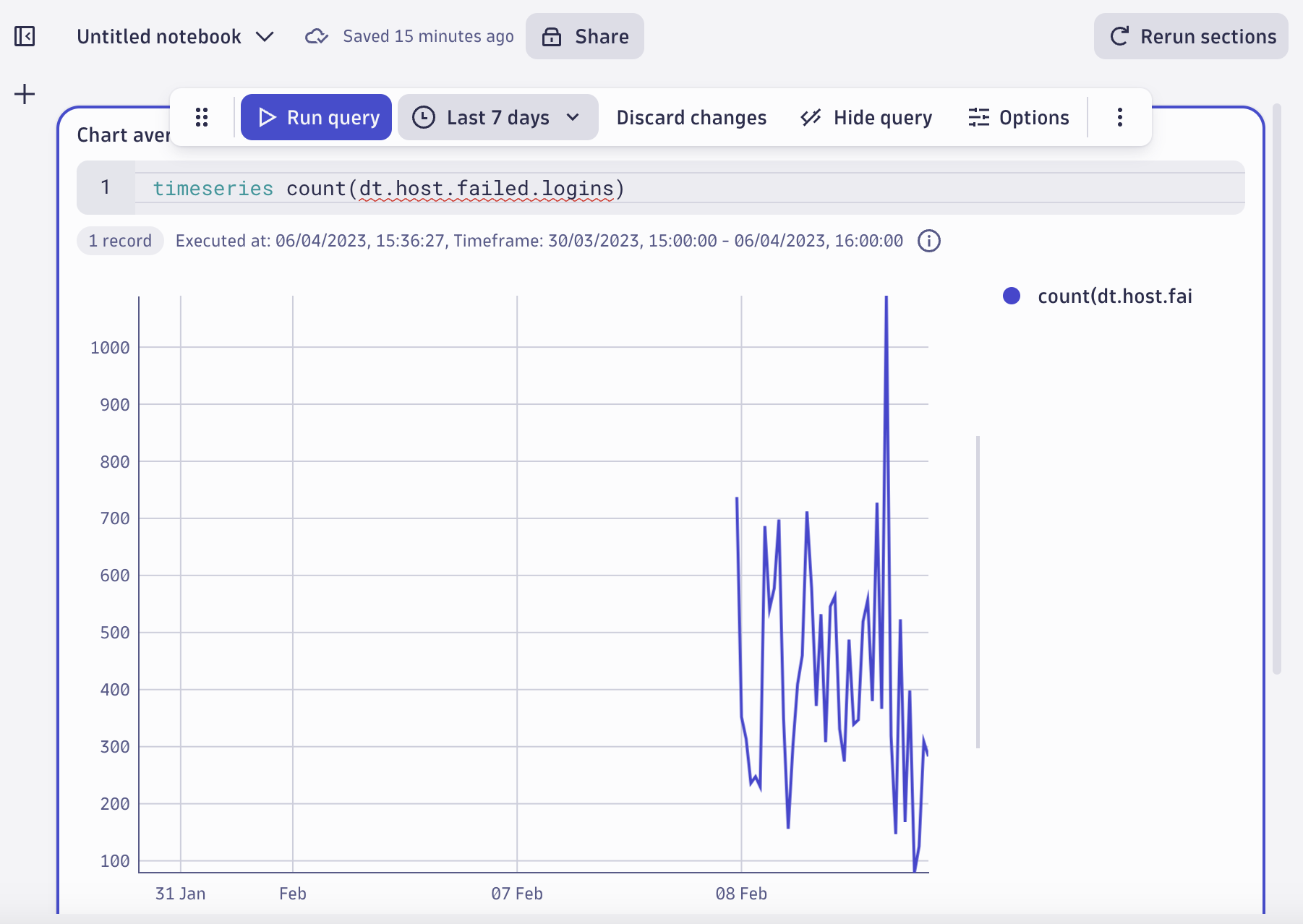Click the 1 record badge
Screen dimensions: 1303x924
[x=120, y=241]
